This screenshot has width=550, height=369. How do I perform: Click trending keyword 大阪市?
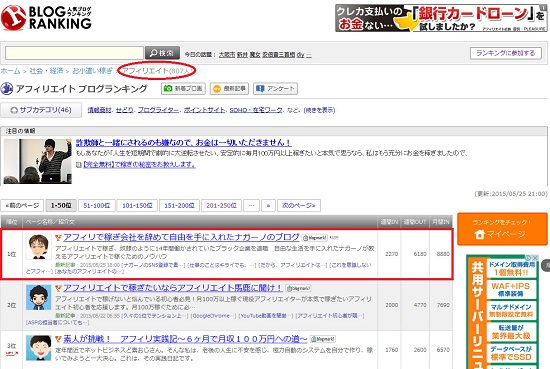(227, 55)
